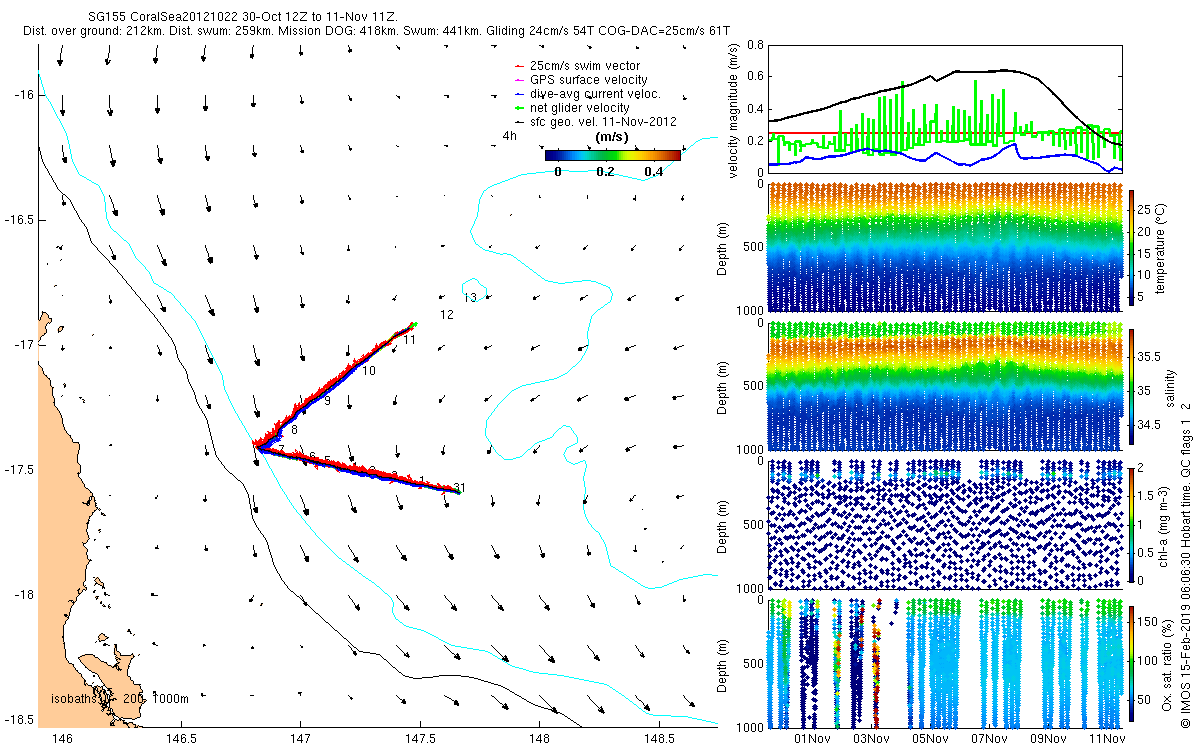The height and width of the screenshot is (750, 1200).
Task: Click the latitude tick '-17.5' on the map axis
Action: tap(19, 469)
